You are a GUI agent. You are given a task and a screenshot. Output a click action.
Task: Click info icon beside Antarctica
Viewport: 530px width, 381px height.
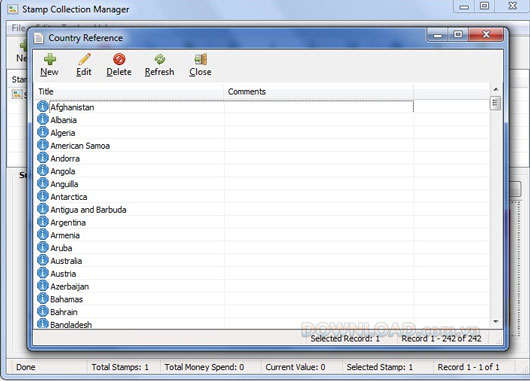coord(43,196)
